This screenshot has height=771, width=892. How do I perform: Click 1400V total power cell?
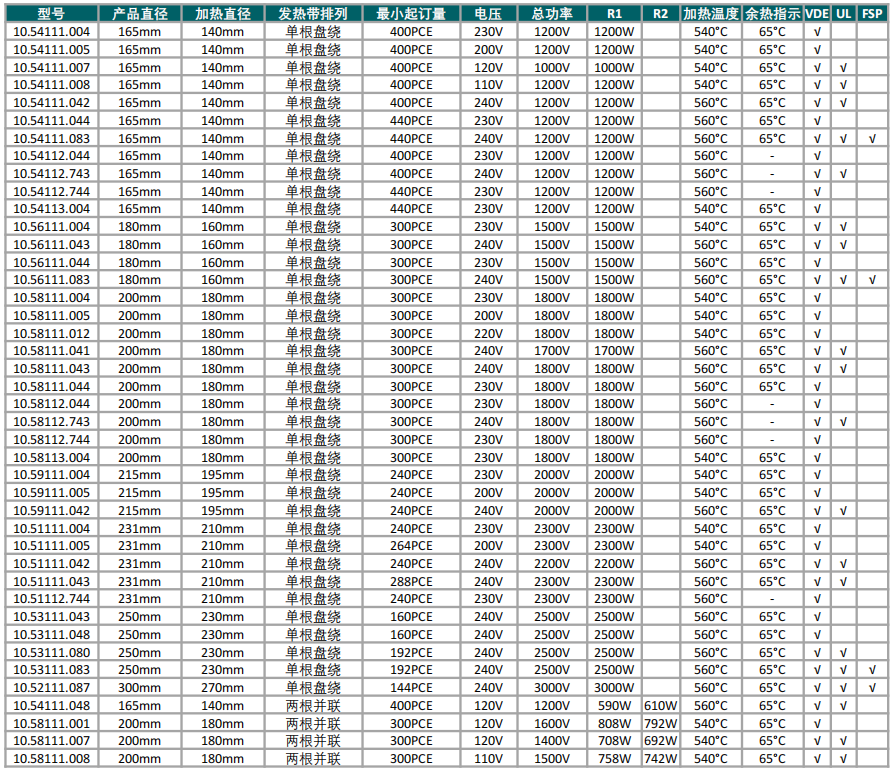552,741
